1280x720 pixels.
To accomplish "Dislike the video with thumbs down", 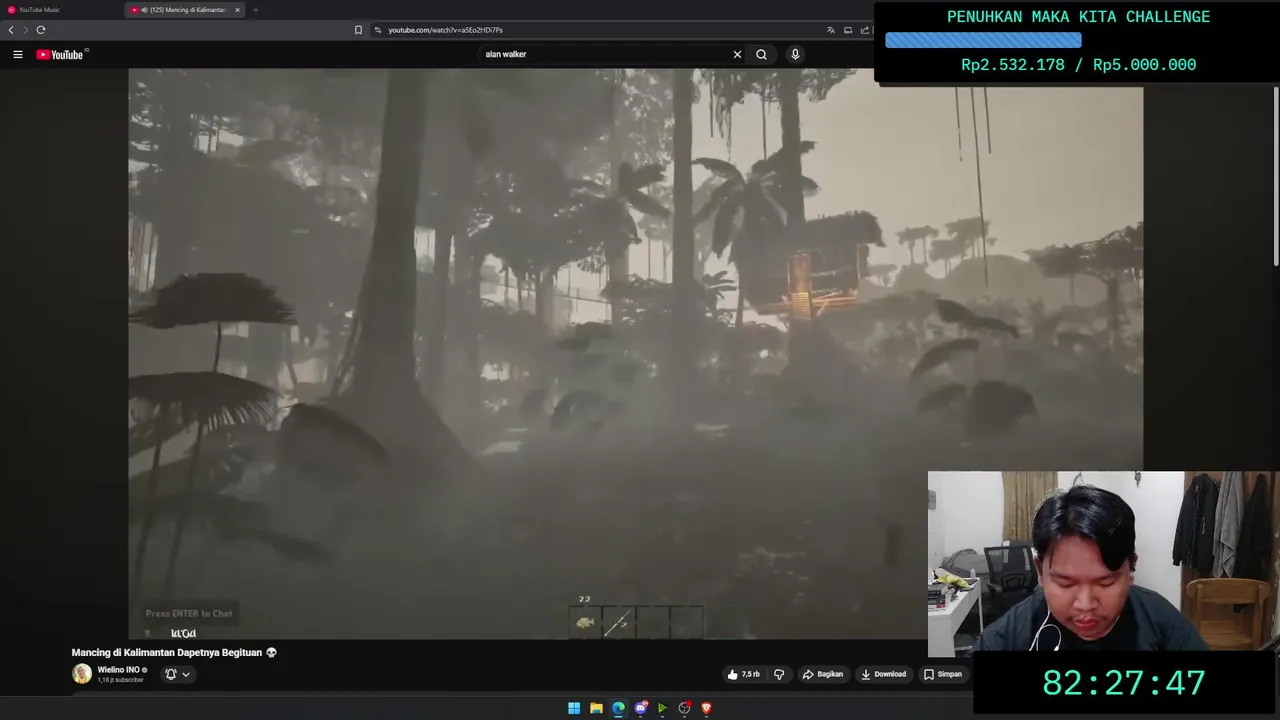I will tap(779, 674).
